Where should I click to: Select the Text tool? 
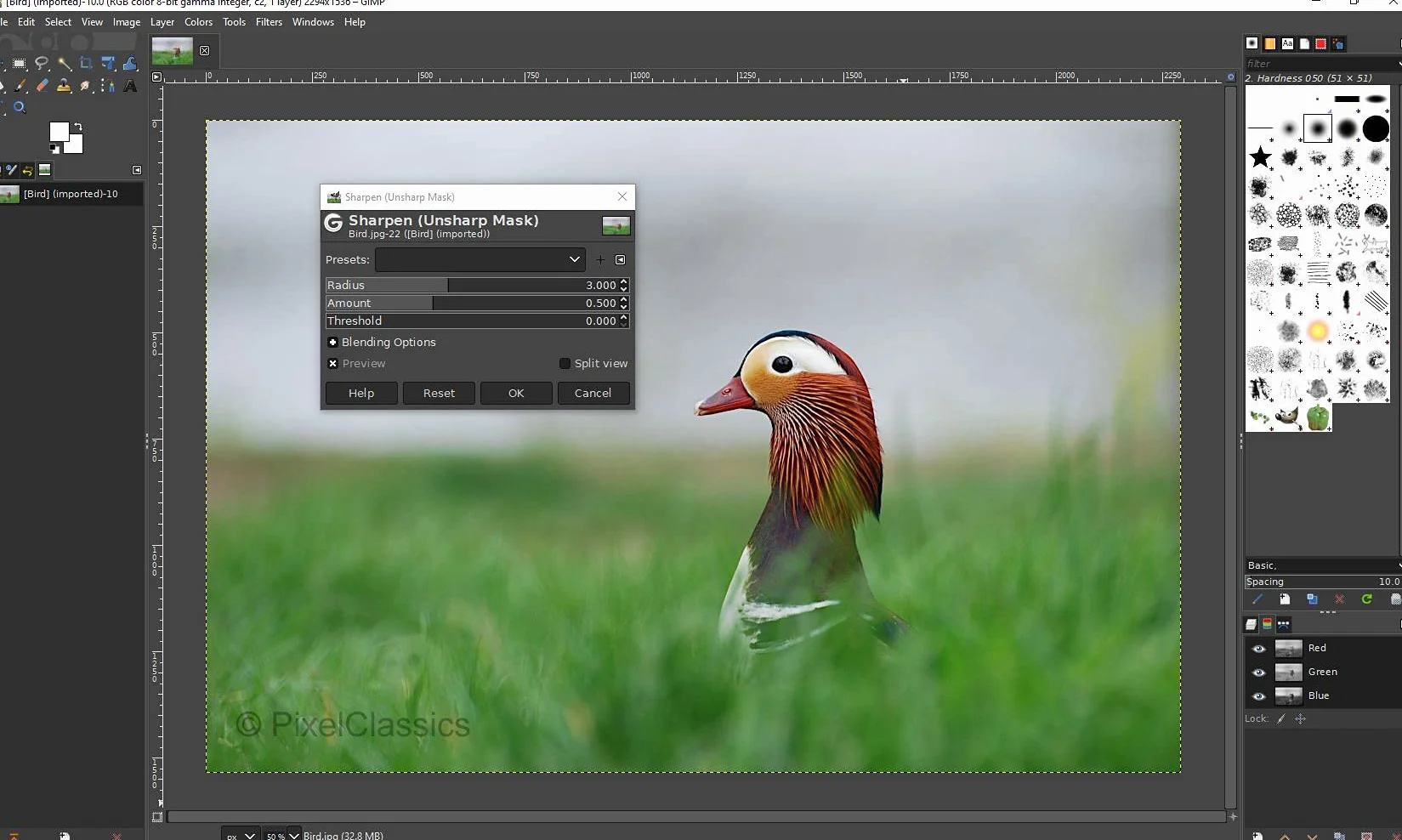[x=130, y=86]
